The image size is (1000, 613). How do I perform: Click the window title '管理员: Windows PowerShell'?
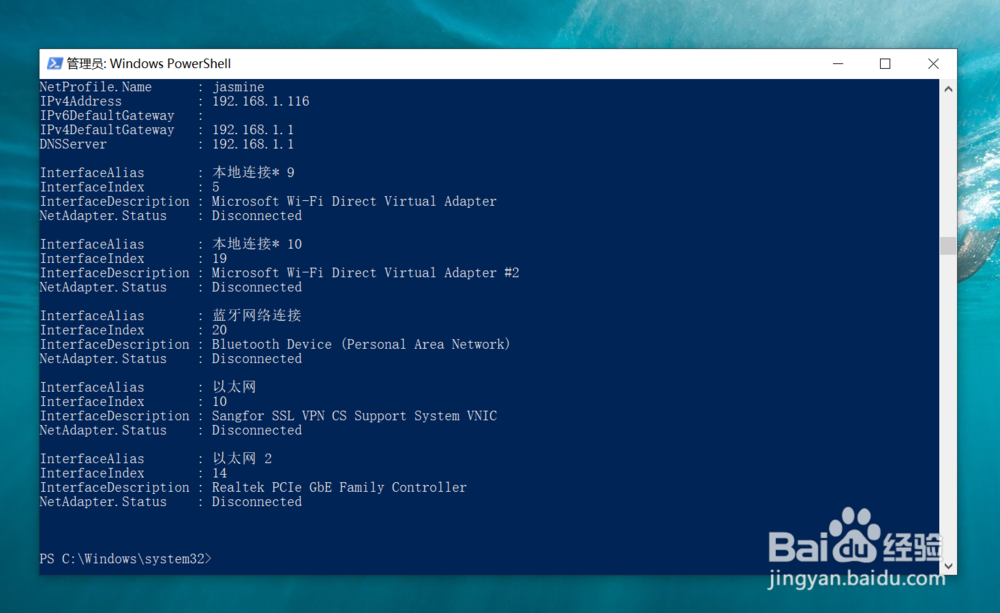pyautogui.click(x=149, y=64)
